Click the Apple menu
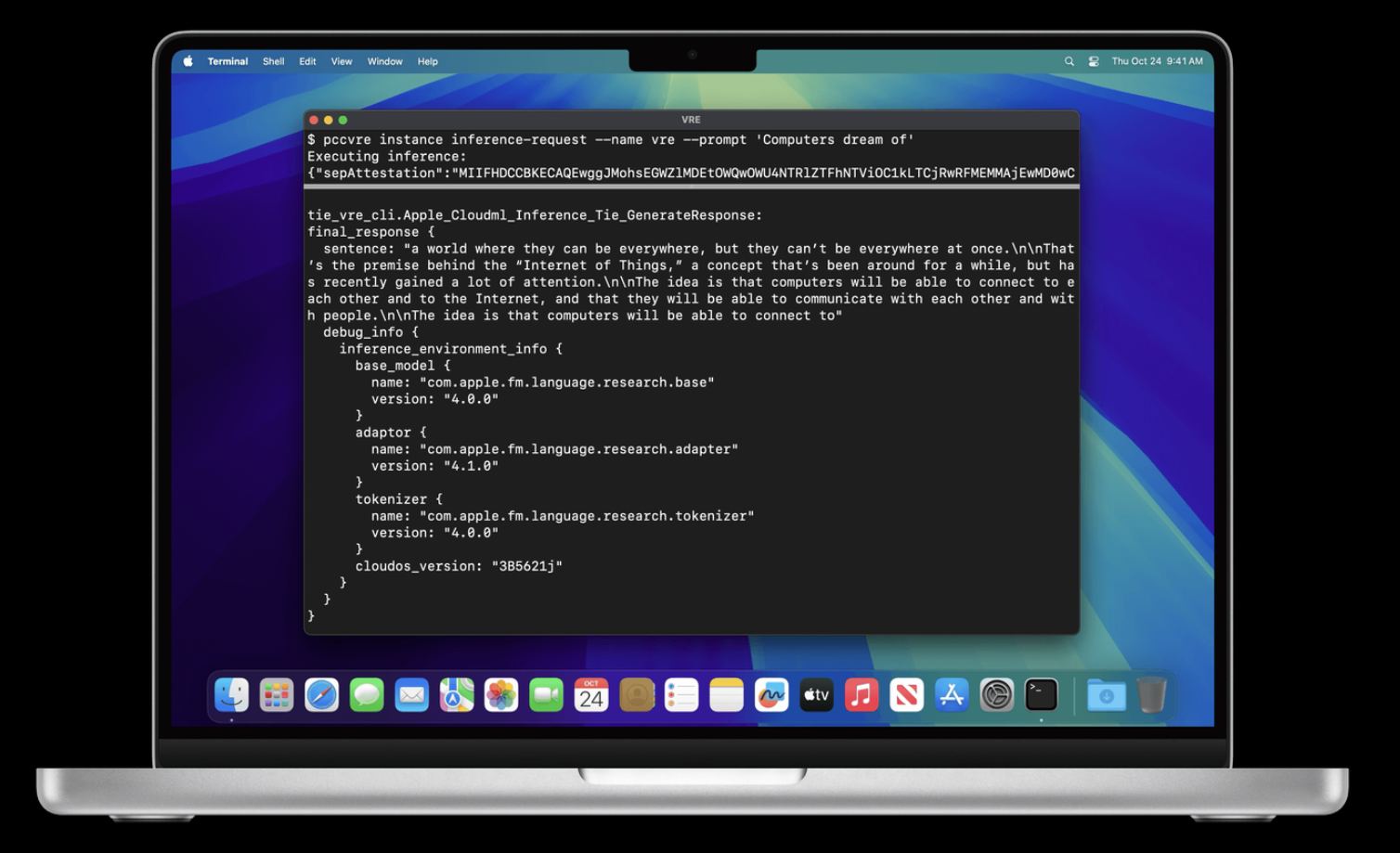This screenshot has height=853, width=1400. (188, 60)
